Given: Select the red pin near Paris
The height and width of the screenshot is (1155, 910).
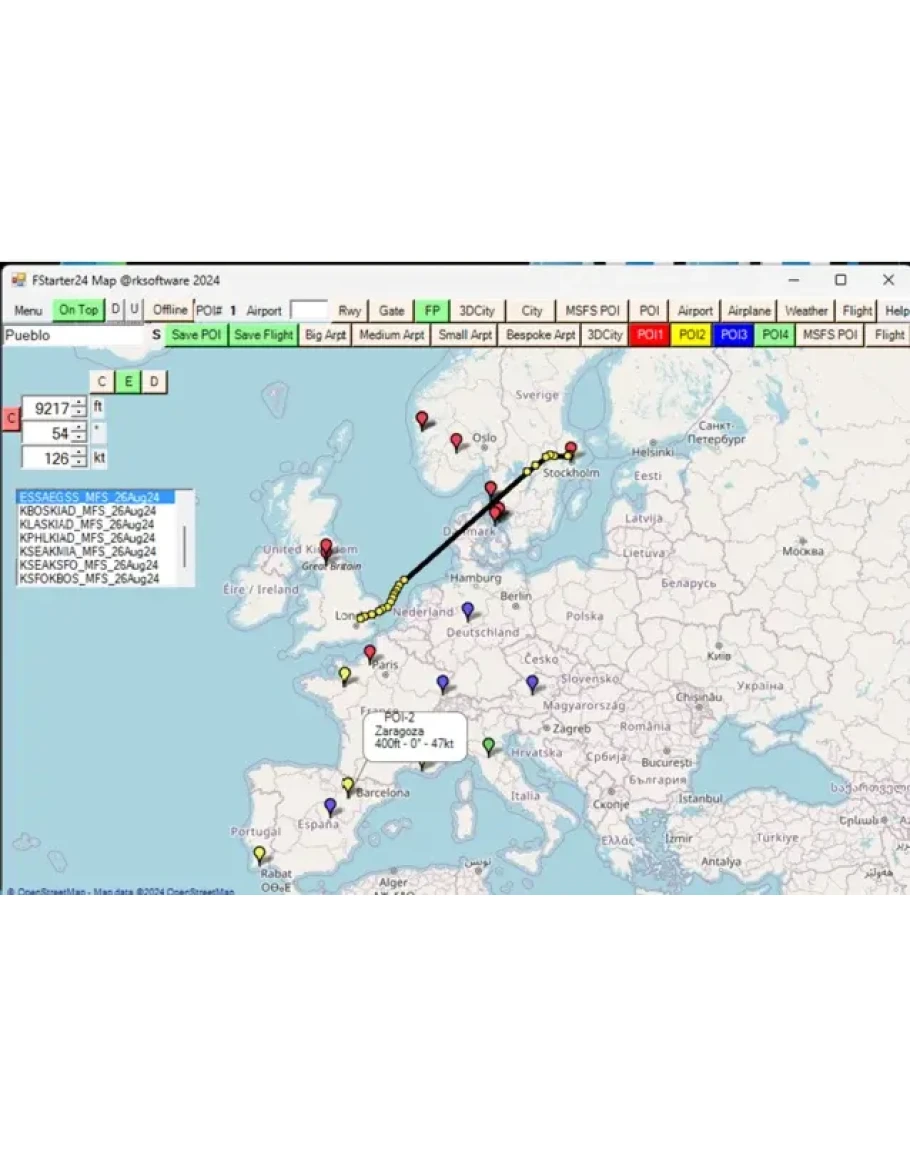Looking at the screenshot, I should (x=369, y=652).
